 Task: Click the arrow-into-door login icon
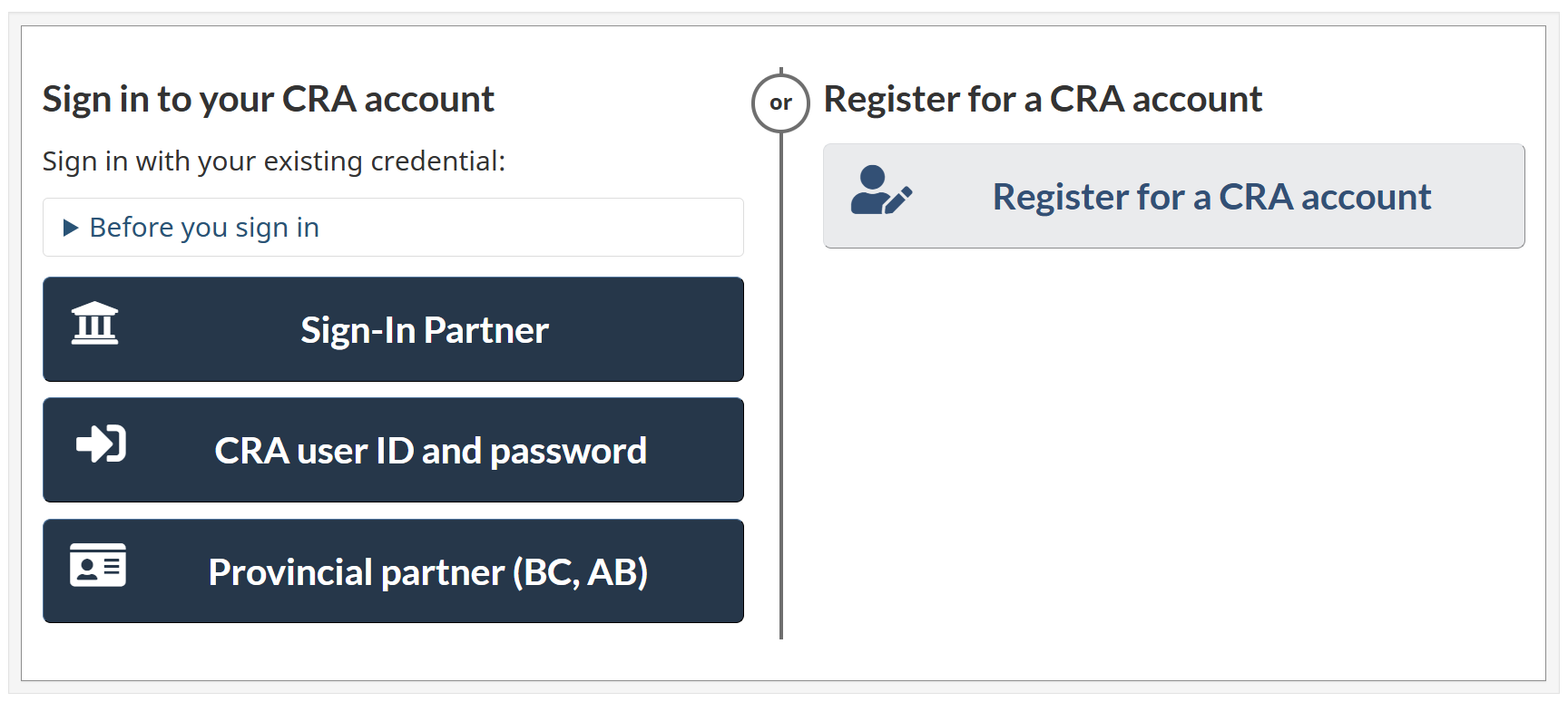pos(101,444)
